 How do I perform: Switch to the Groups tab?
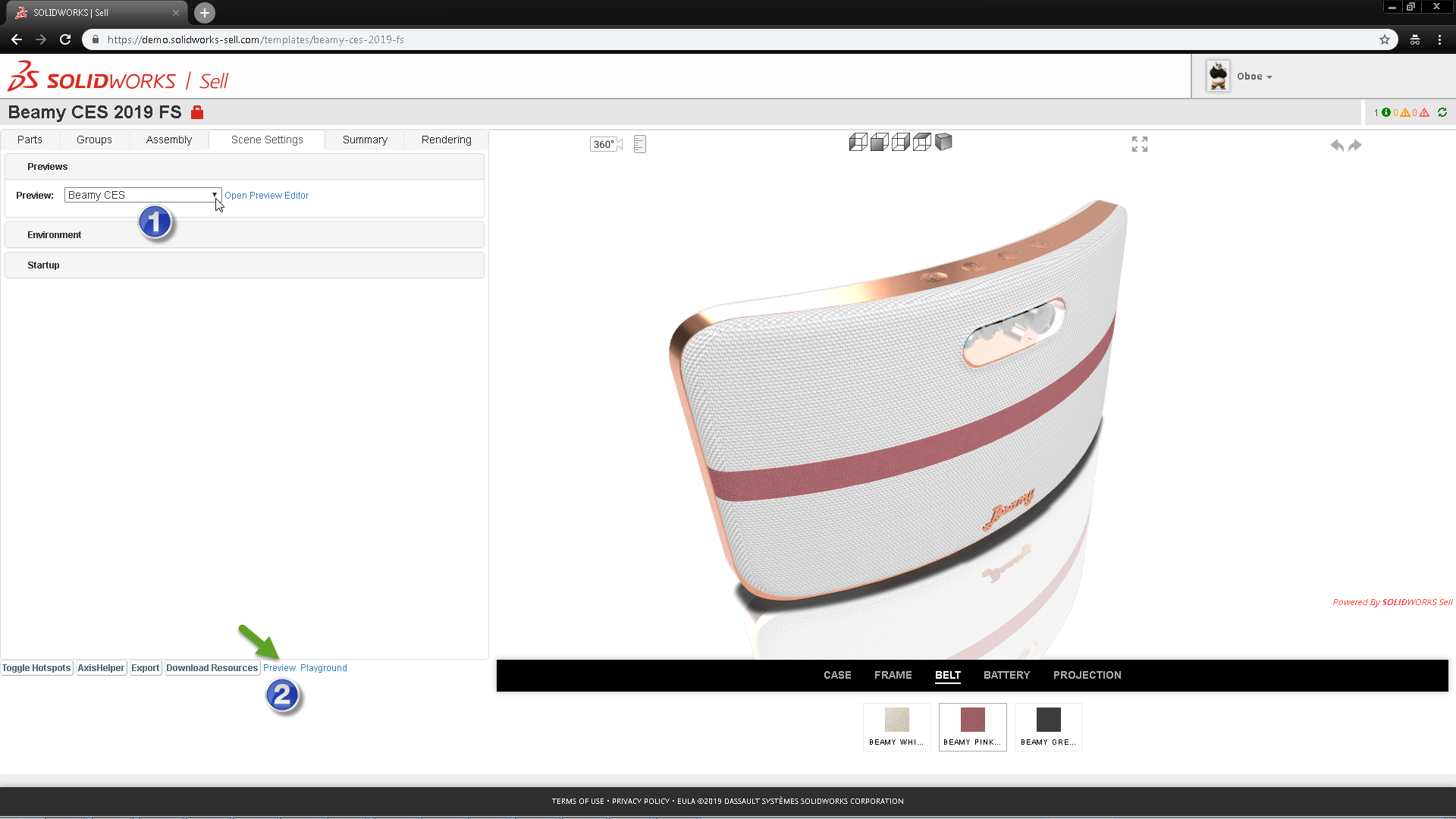pos(94,140)
